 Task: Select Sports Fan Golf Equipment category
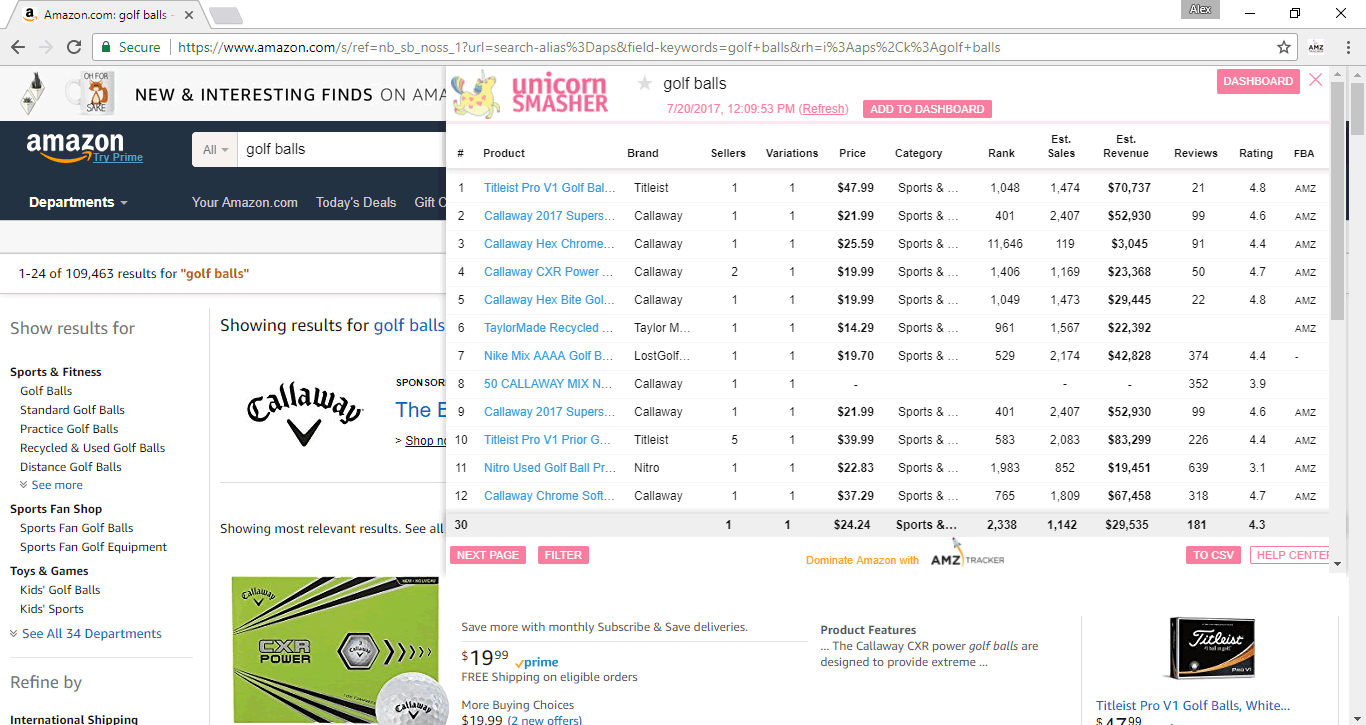pos(93,547)
